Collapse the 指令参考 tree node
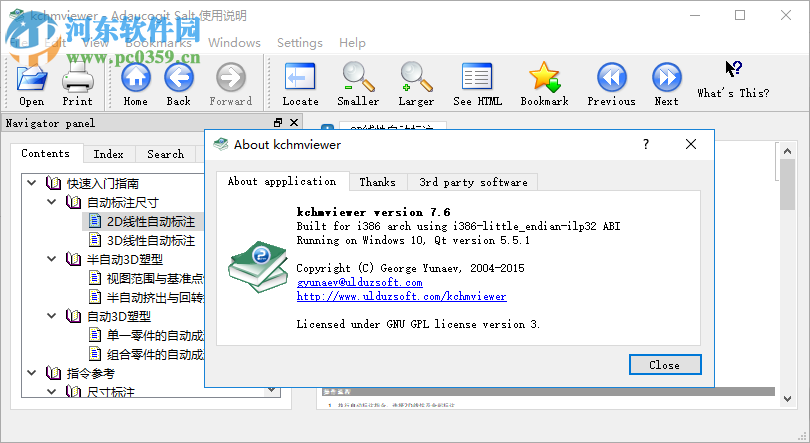This screenshot has height=443, width=810. click(32, 372)
